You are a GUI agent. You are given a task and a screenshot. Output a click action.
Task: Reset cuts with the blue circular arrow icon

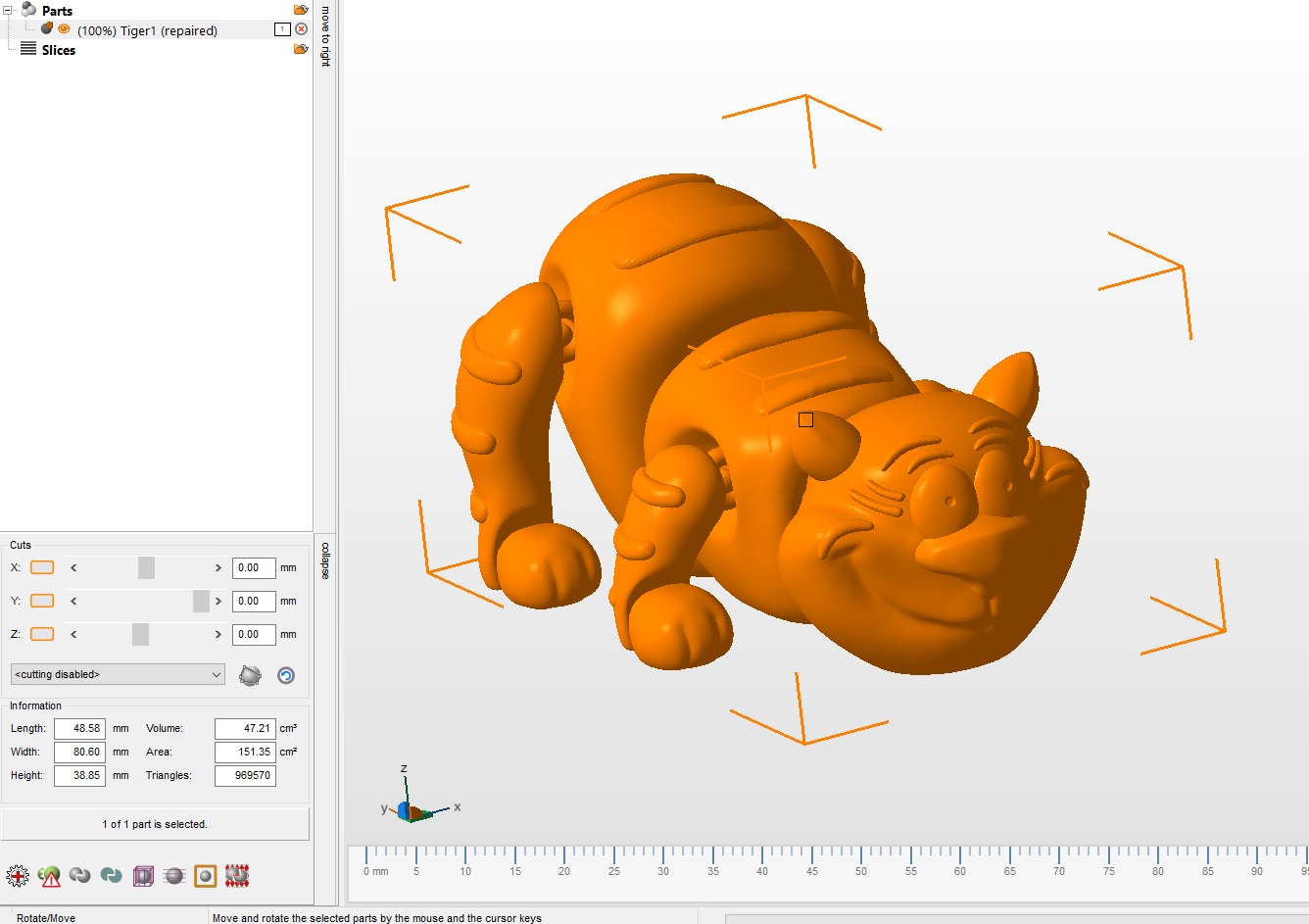click(x=286, y=675)
